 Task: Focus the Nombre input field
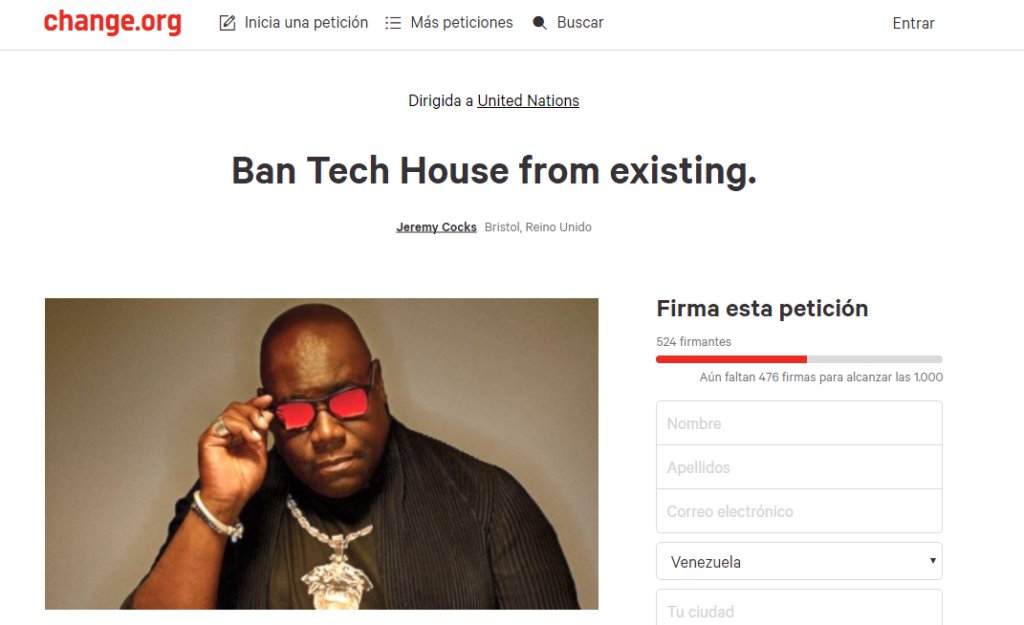pyautogui.click(x=799, y=423)
